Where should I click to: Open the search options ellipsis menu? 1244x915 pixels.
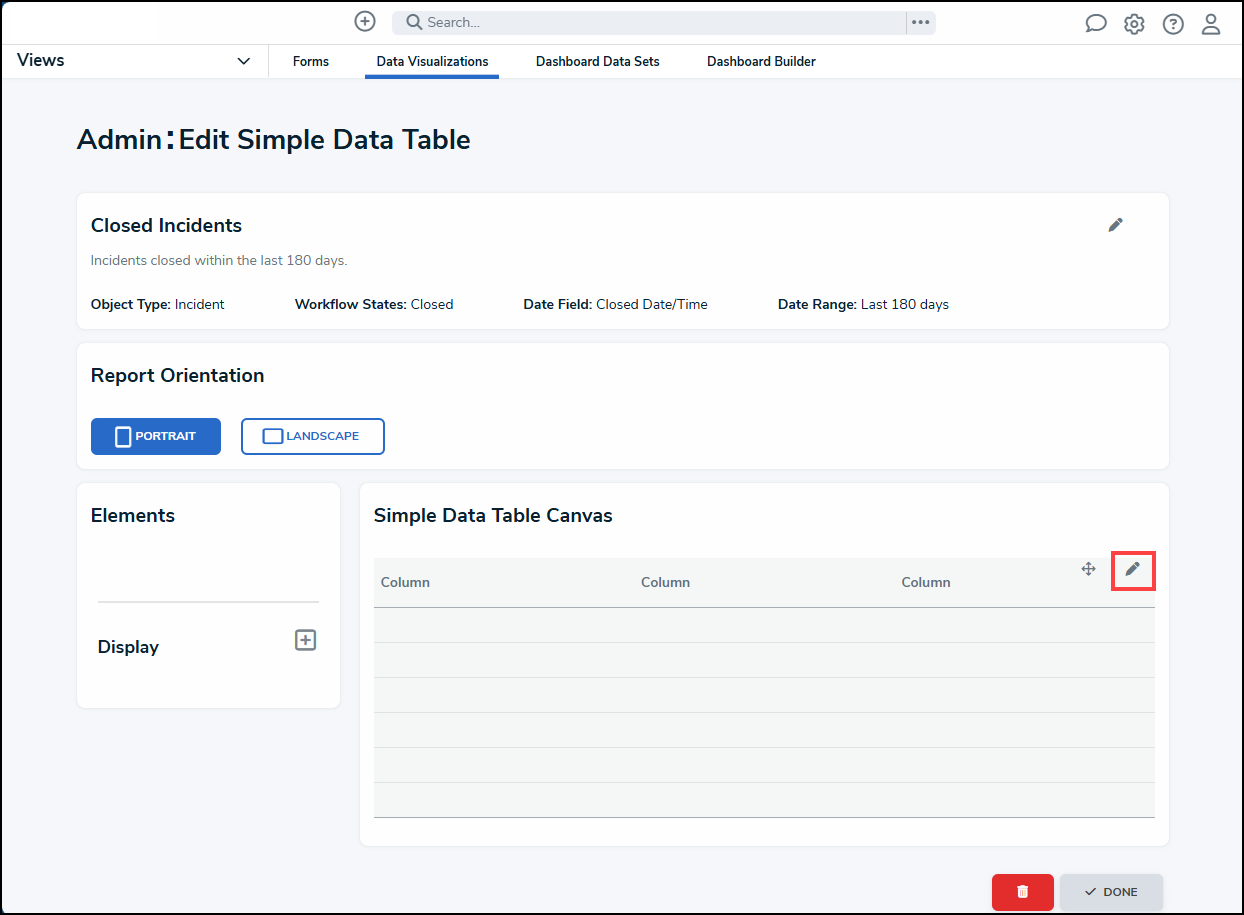[921, 23]
